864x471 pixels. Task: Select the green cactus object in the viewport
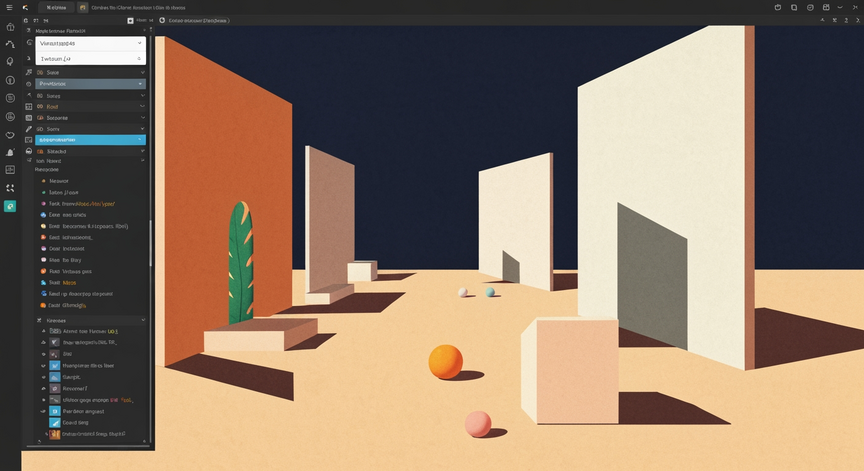241,262
